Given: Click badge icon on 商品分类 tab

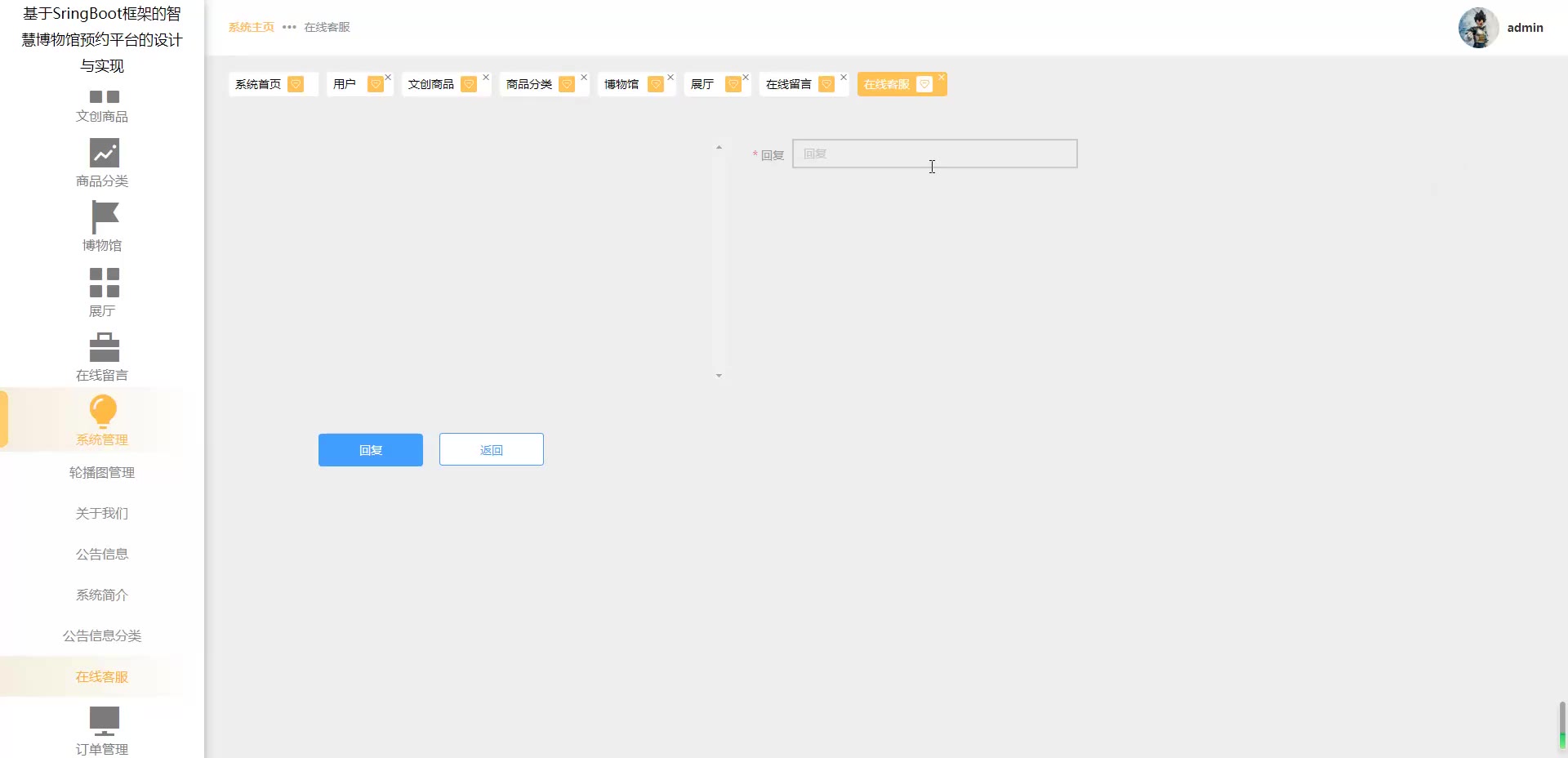Looking at the screenshot, I should click(567, 84).
